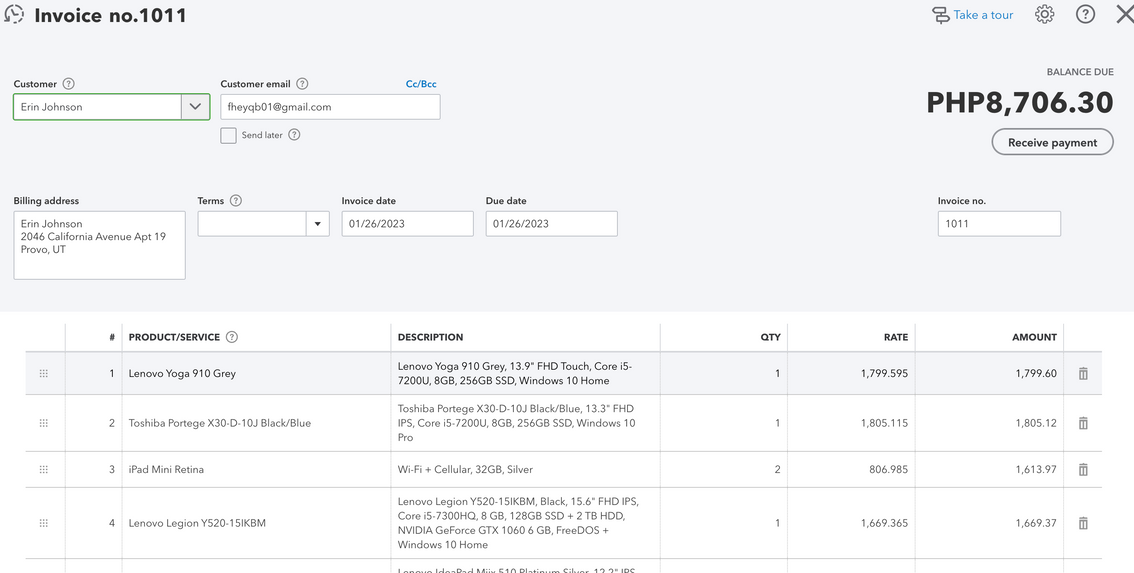Click the QTY column header
1134x573 pixels.
click(771, 337)
